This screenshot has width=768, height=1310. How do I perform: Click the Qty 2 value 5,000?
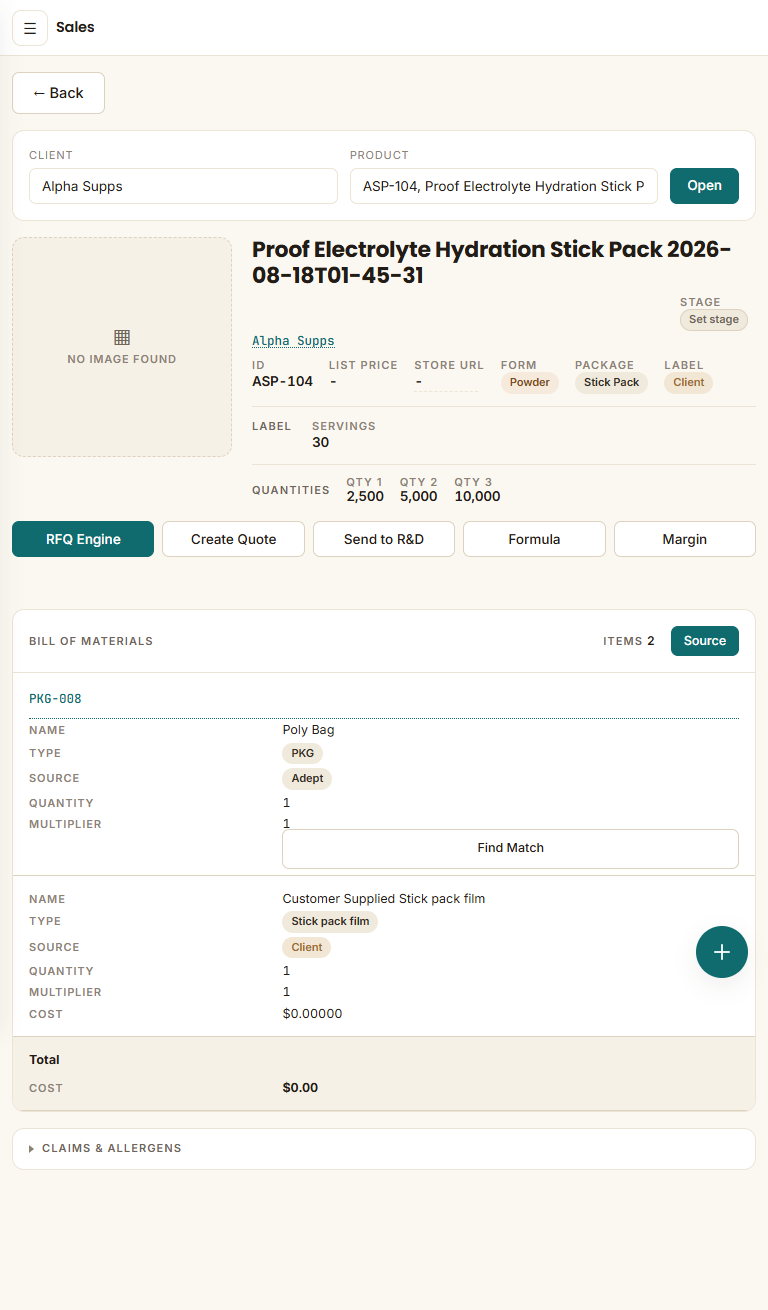pos(419,497)
